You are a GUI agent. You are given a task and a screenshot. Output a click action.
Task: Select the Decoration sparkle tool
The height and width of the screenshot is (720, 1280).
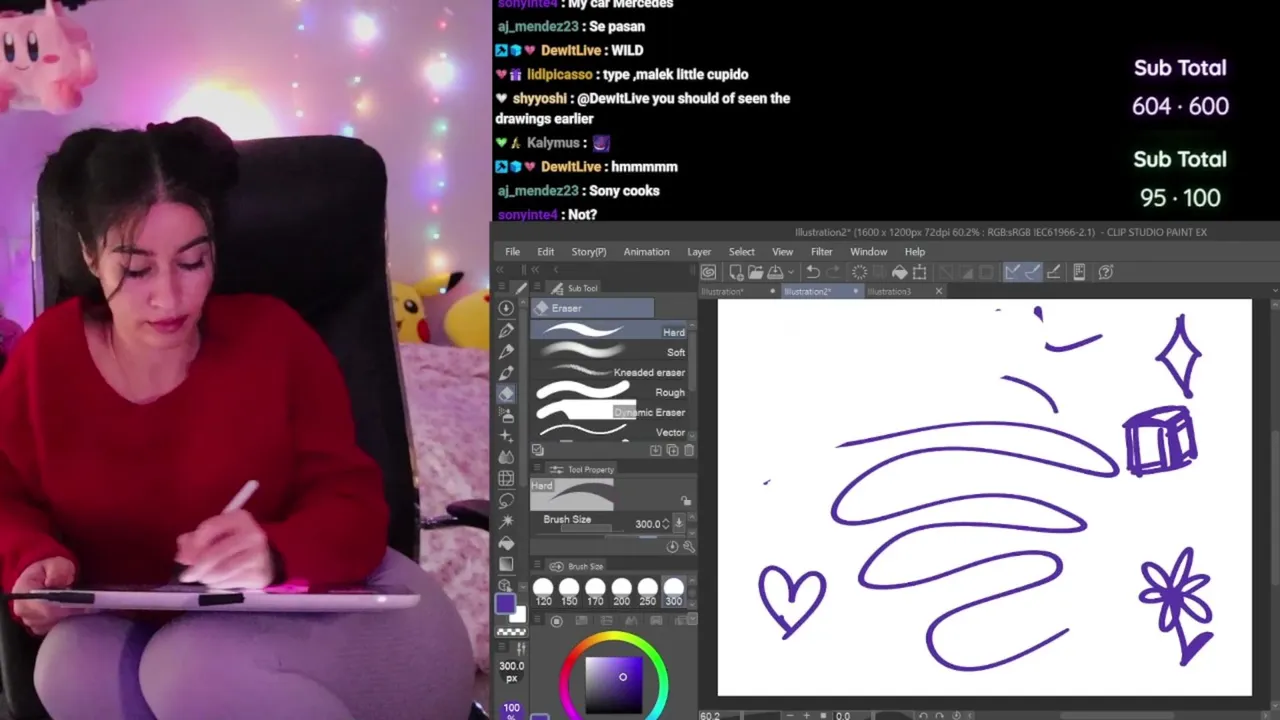click(x=506, y=436)
